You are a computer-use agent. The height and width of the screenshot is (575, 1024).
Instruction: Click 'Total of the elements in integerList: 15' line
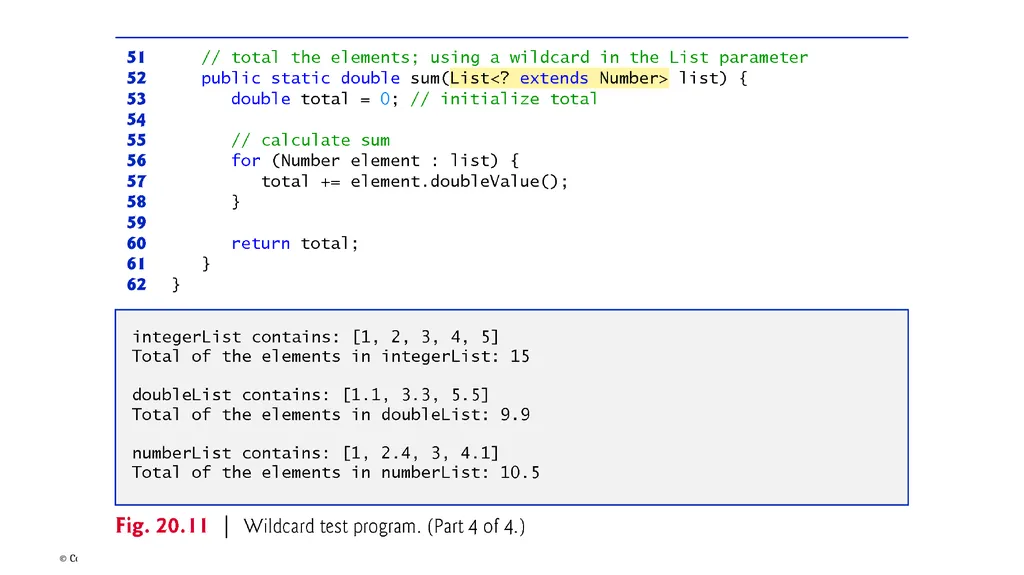pyautogui.click(x=330, y=357)
